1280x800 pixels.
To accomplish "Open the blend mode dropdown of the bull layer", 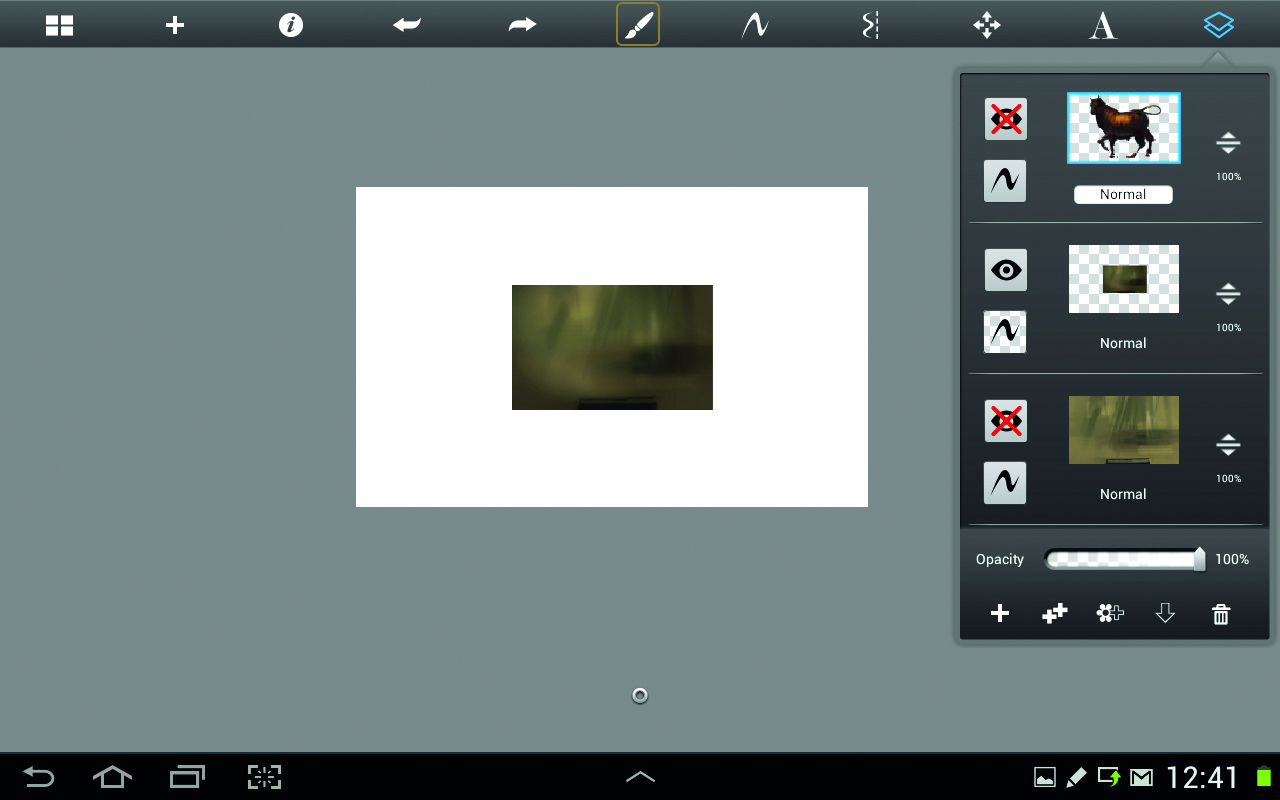I will [x=1123, y=195].
